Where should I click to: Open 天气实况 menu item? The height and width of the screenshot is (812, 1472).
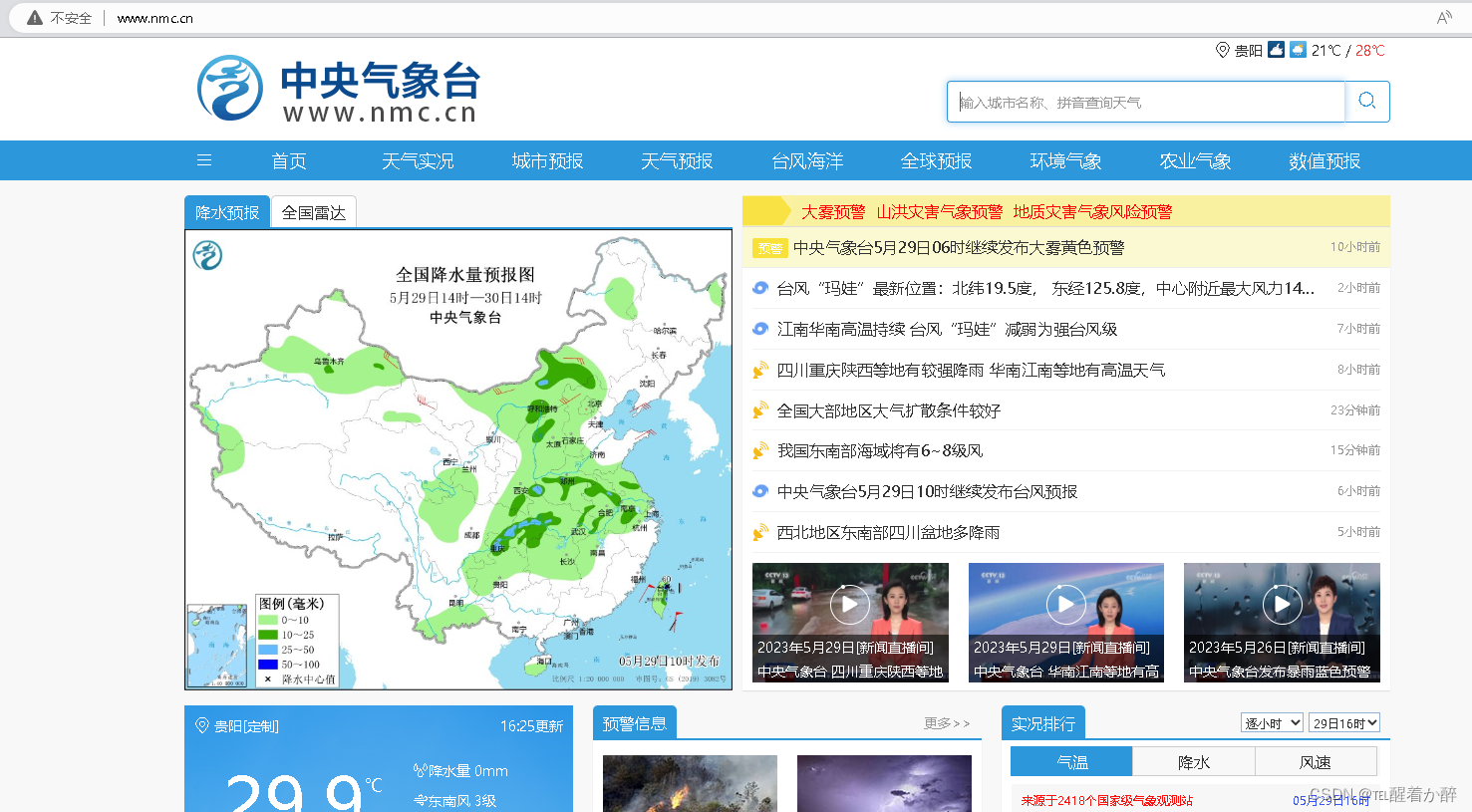click(418, 160)
